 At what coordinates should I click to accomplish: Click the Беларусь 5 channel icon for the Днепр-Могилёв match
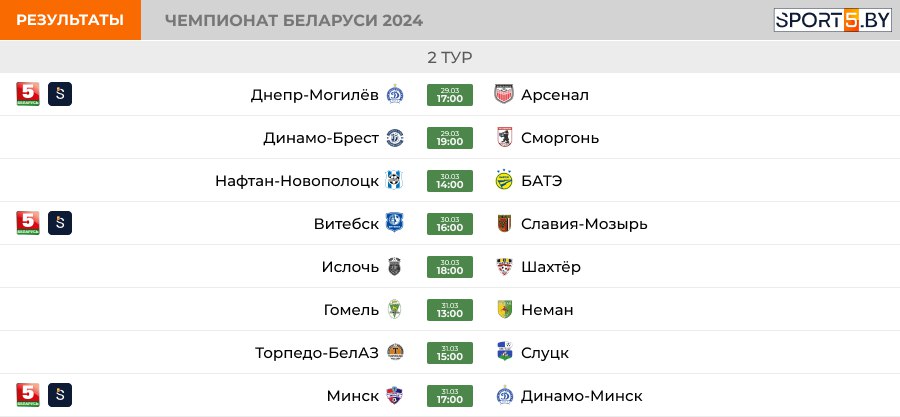pyautogui.click(x=28, y=94)
